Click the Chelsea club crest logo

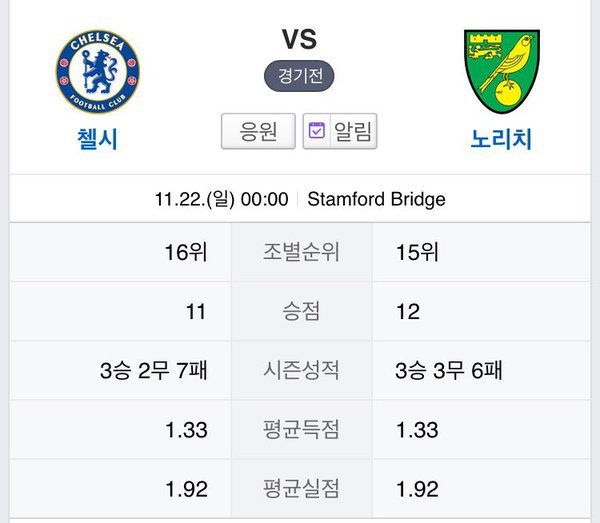(98, 70)
